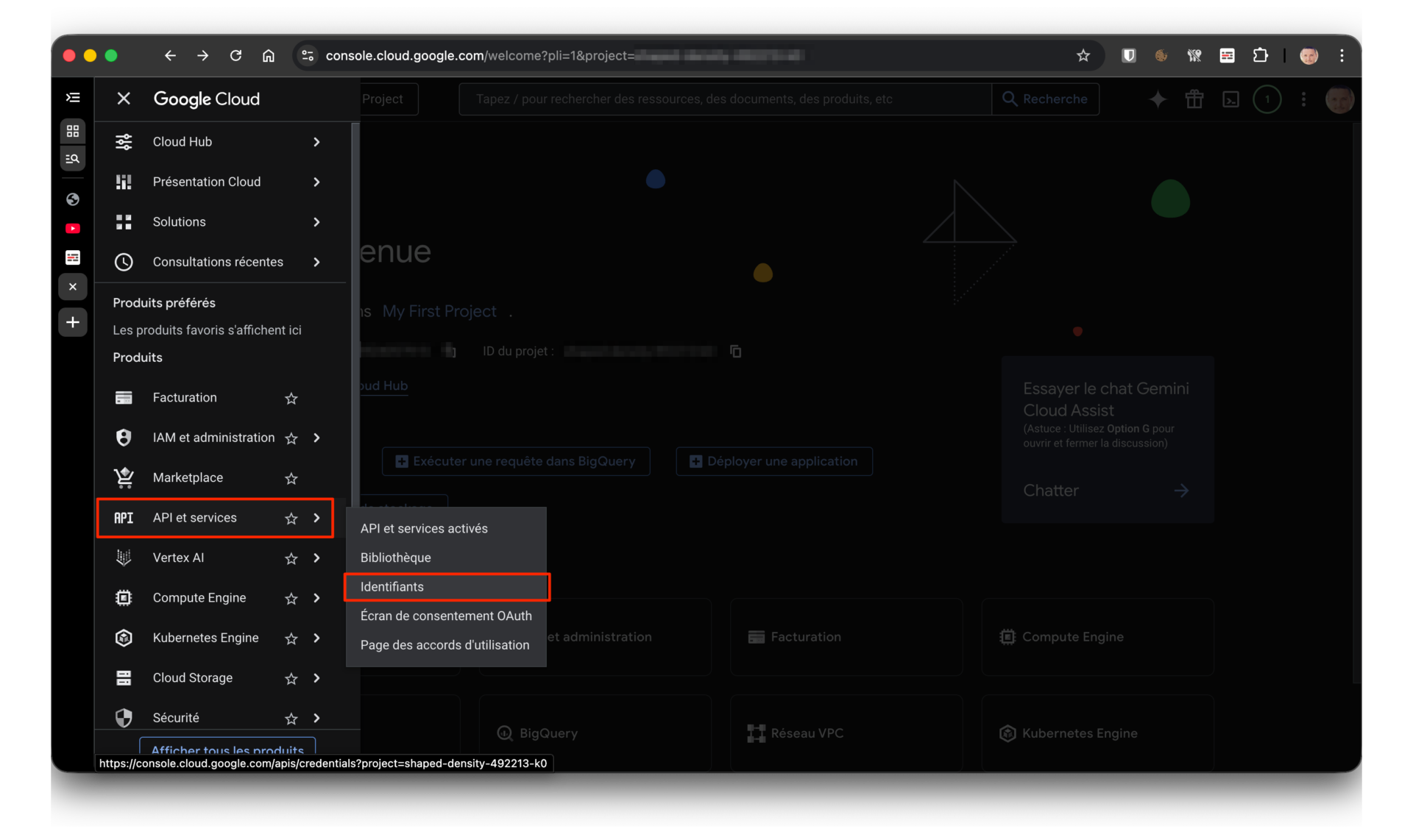Click the Cloud Storage icon
The image size is (1413, 840).
pyautogui.click(x=124, y=678)
